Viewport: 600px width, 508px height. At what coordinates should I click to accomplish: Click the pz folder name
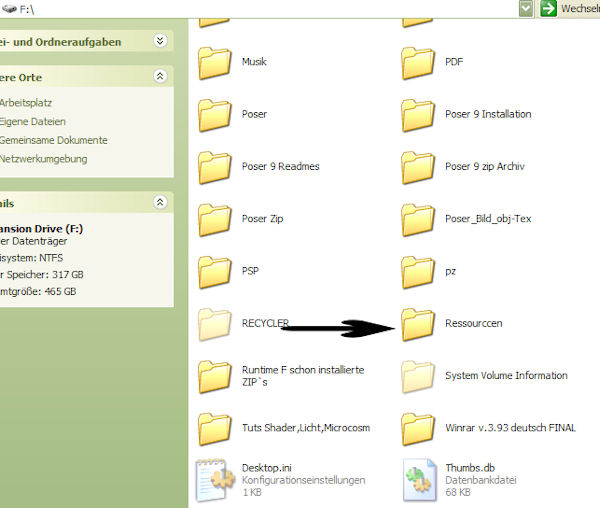pyautogui.click(x=450, y=272)
